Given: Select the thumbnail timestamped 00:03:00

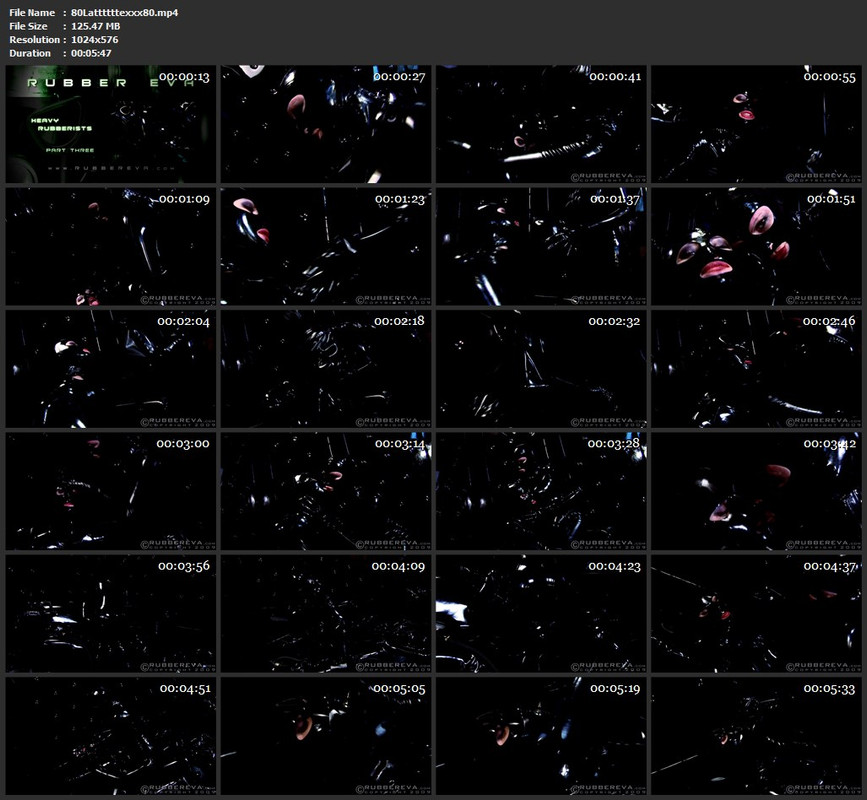Looking at the screenshot, I should coord(111,491).
